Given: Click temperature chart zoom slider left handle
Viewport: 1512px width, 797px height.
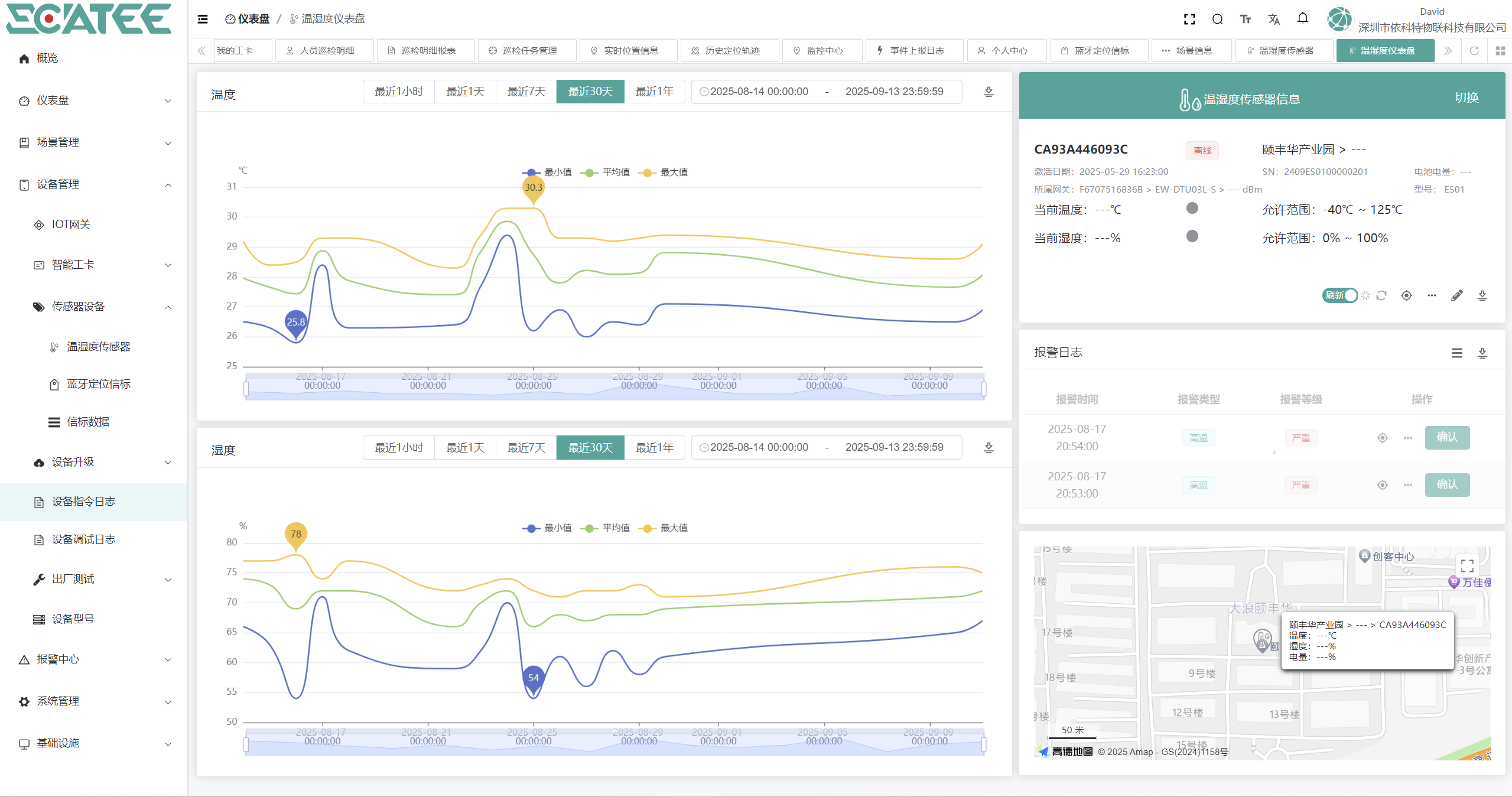Looking at the screenshot, I should pyautogui.click(x=246, y=388).
